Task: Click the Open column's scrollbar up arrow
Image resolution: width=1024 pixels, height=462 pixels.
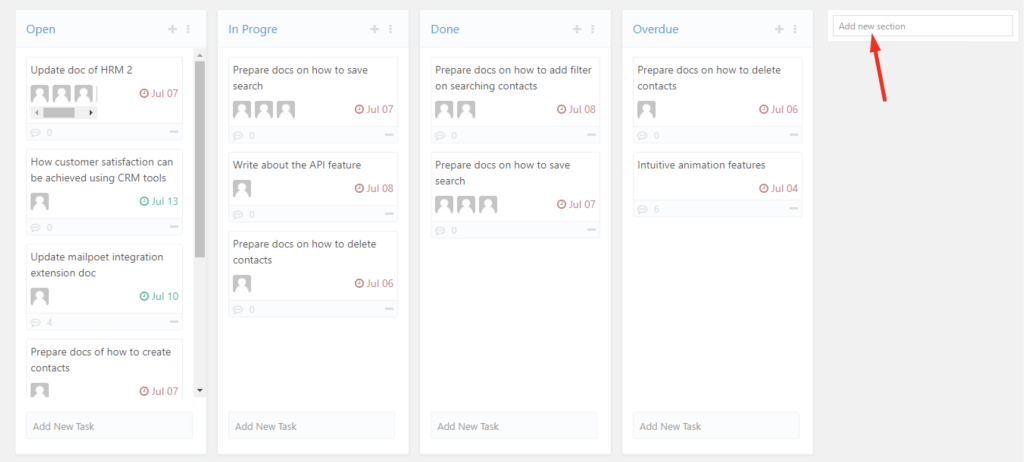Action: pos(200,55)
